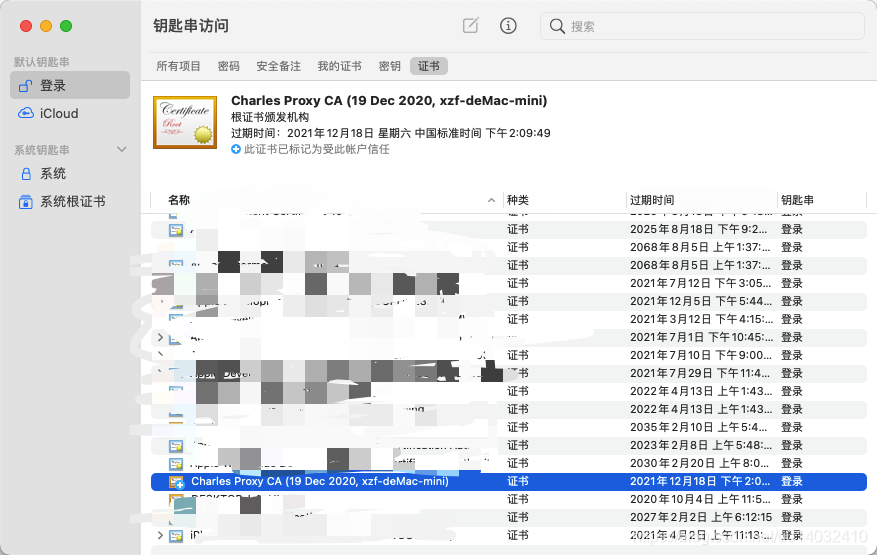Collapse the 系统钥匙串 section chevron

pos(121,149)
